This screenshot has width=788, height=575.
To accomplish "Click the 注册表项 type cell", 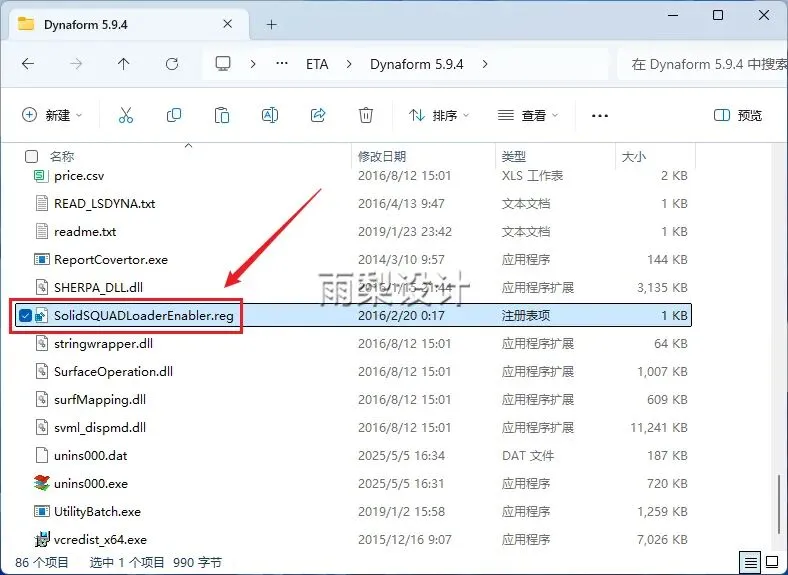I will pyautogui.click(x=526, y=315).
